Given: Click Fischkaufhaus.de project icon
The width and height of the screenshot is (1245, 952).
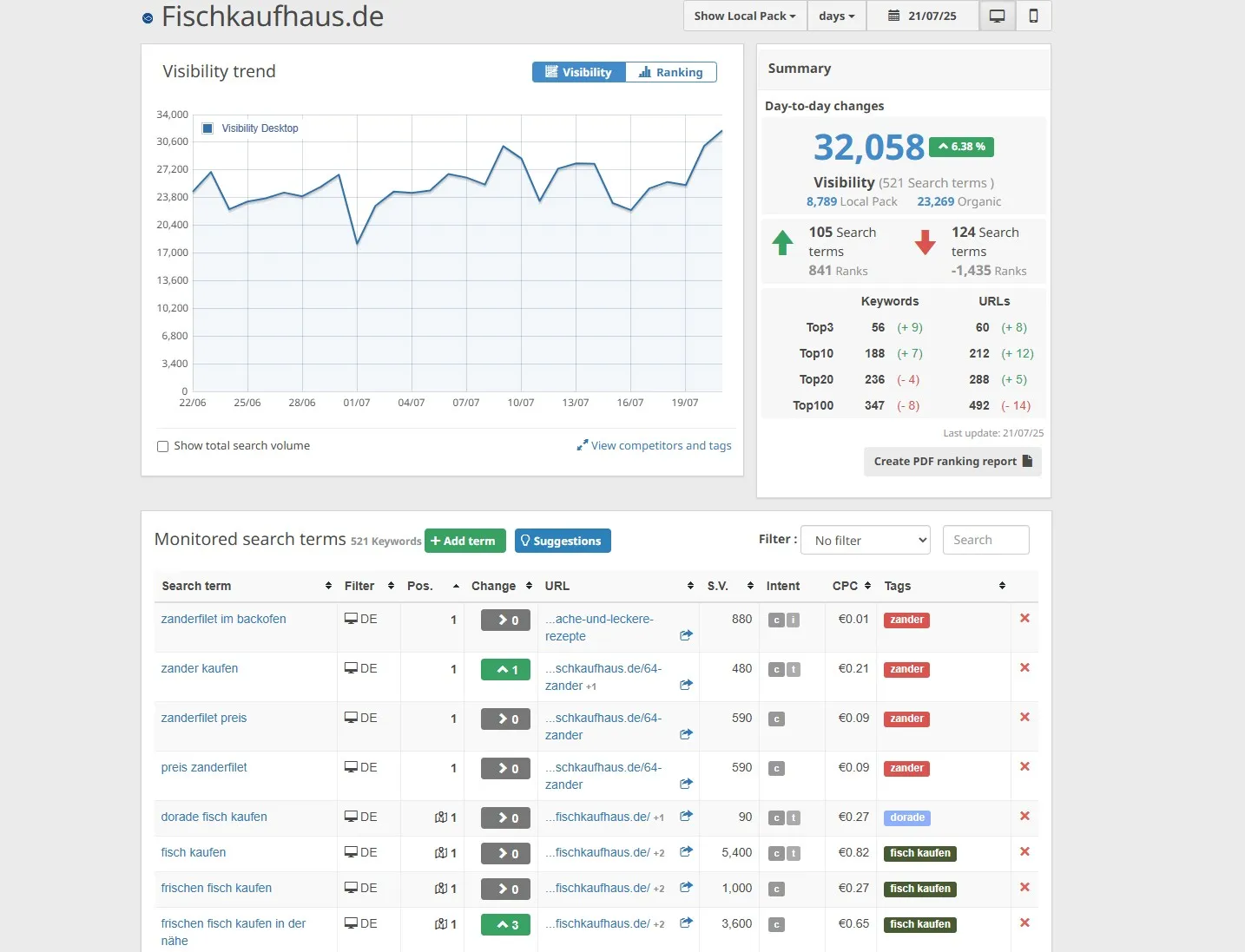Looking at the screenshot, I should point(148,17).
